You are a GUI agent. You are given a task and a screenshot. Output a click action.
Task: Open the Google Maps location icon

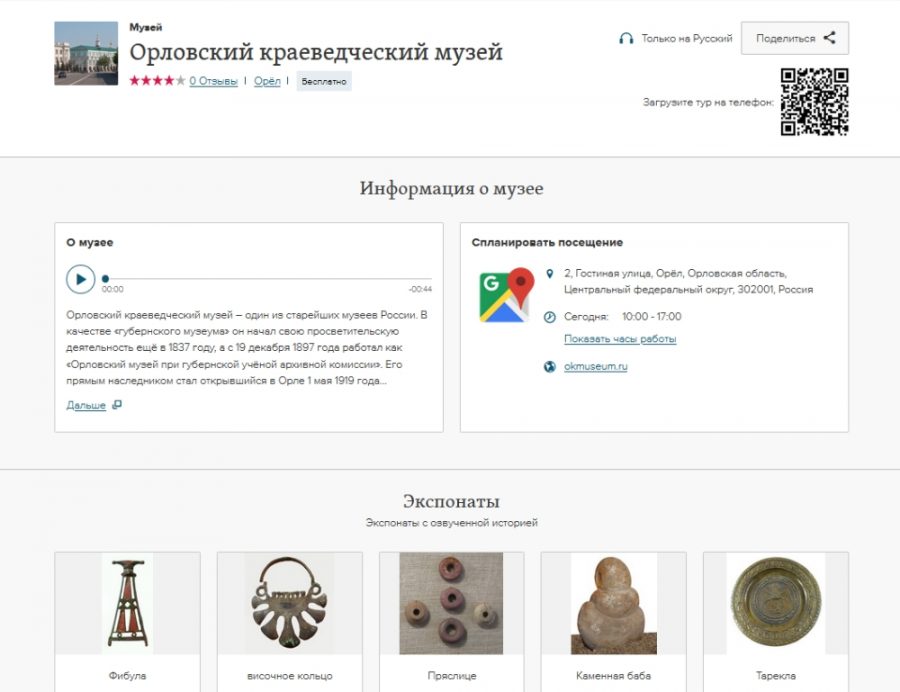506,295
